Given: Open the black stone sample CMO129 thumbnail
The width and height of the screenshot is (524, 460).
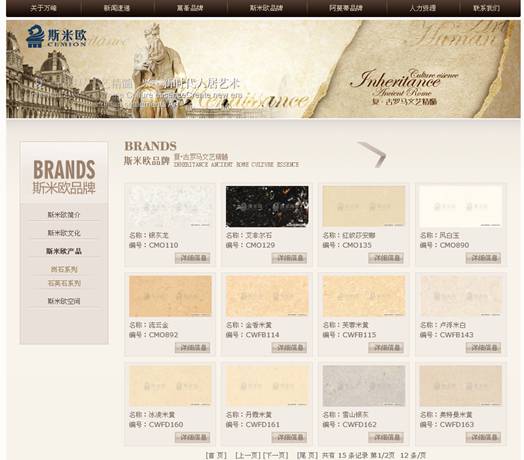Looking at the screenshot, I should (x=267, y=207).
